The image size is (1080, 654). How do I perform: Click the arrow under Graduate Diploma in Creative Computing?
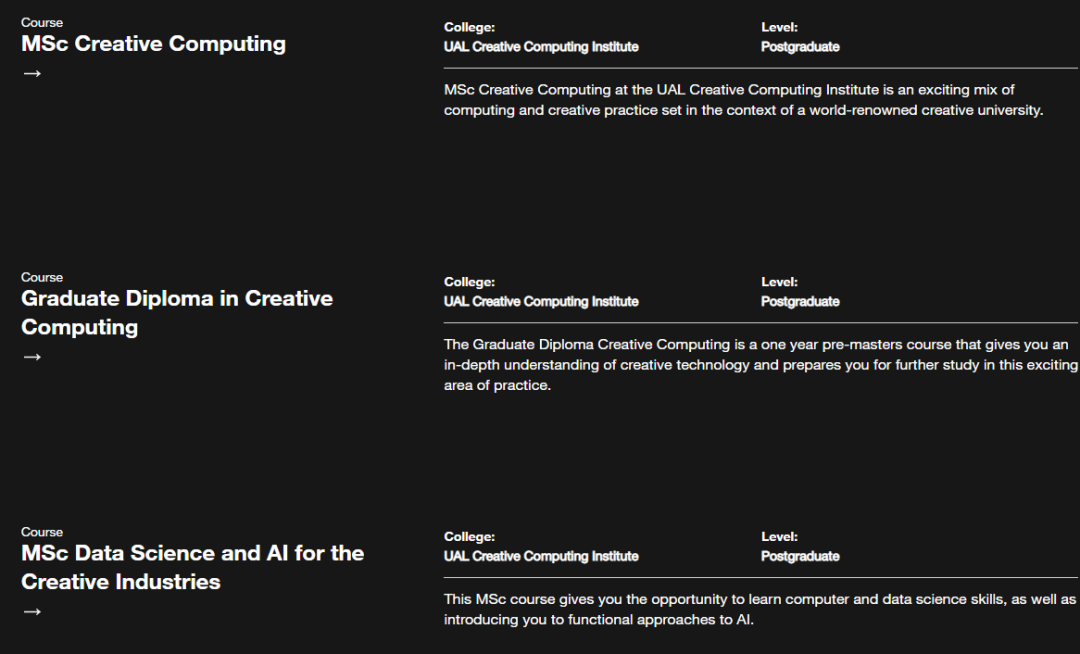click(32, 357)
